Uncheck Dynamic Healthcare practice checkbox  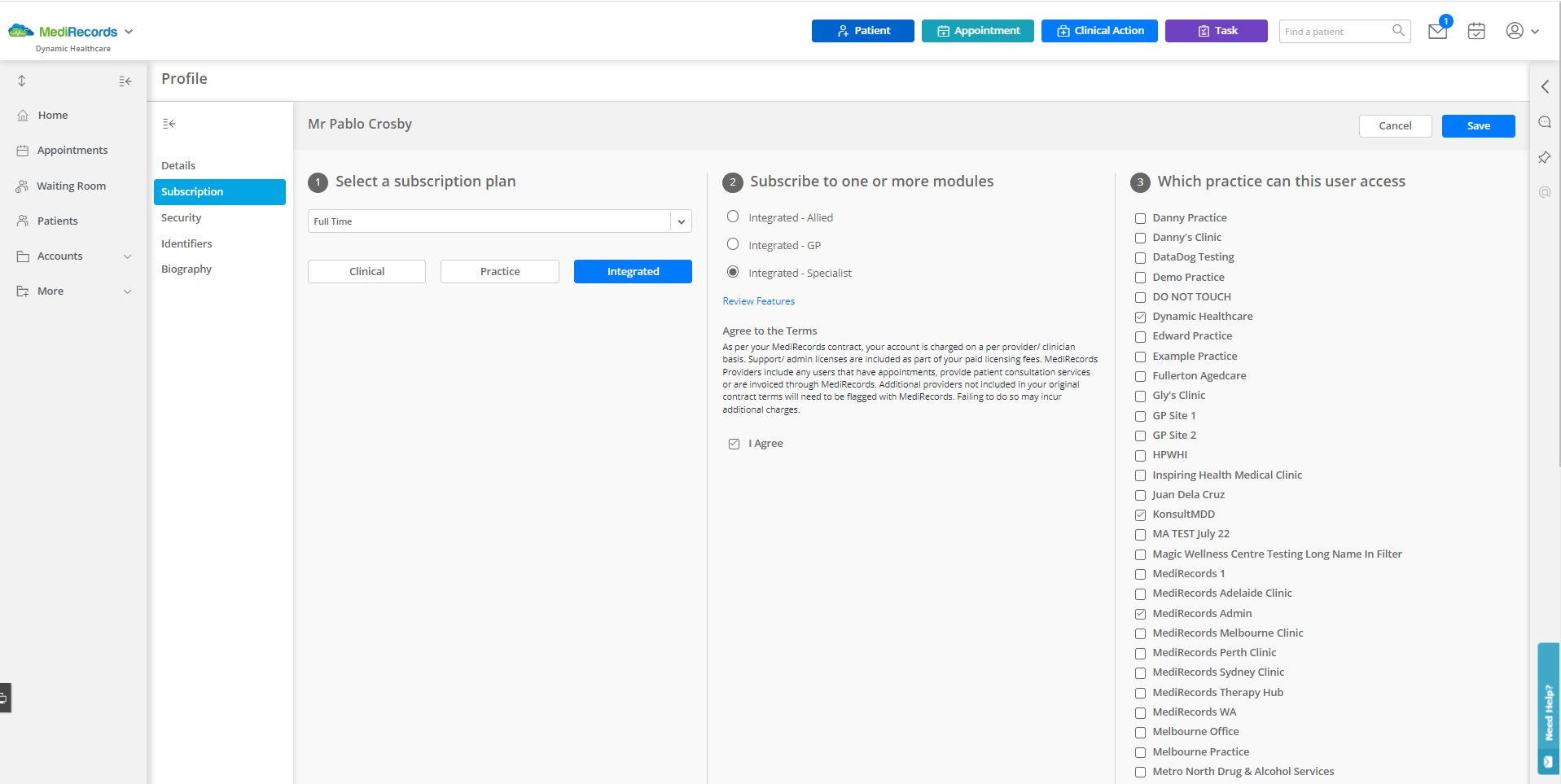[x=1140, y=317]
